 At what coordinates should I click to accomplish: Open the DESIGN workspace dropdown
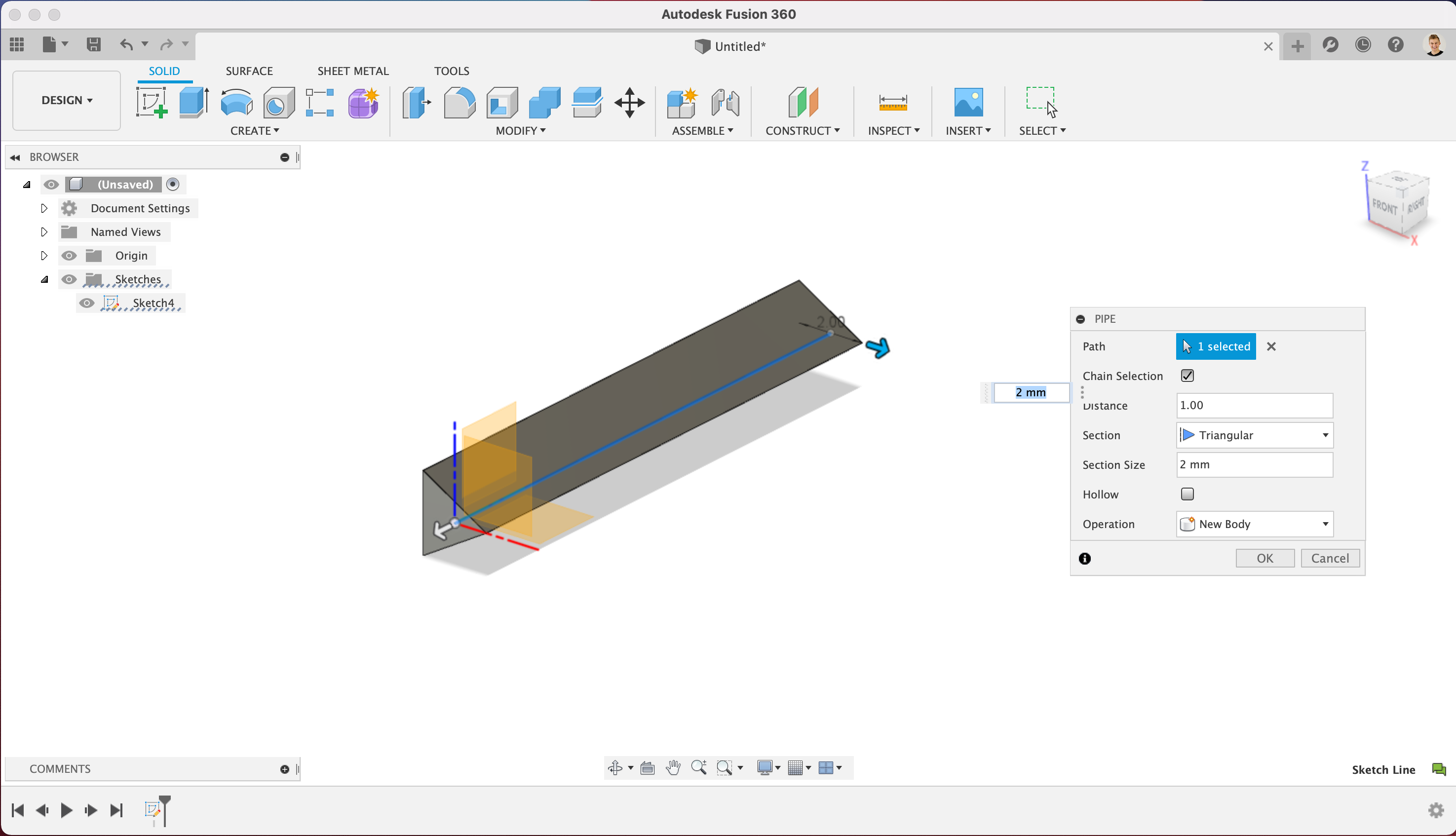pyautogui.click(x=67, y=101)
